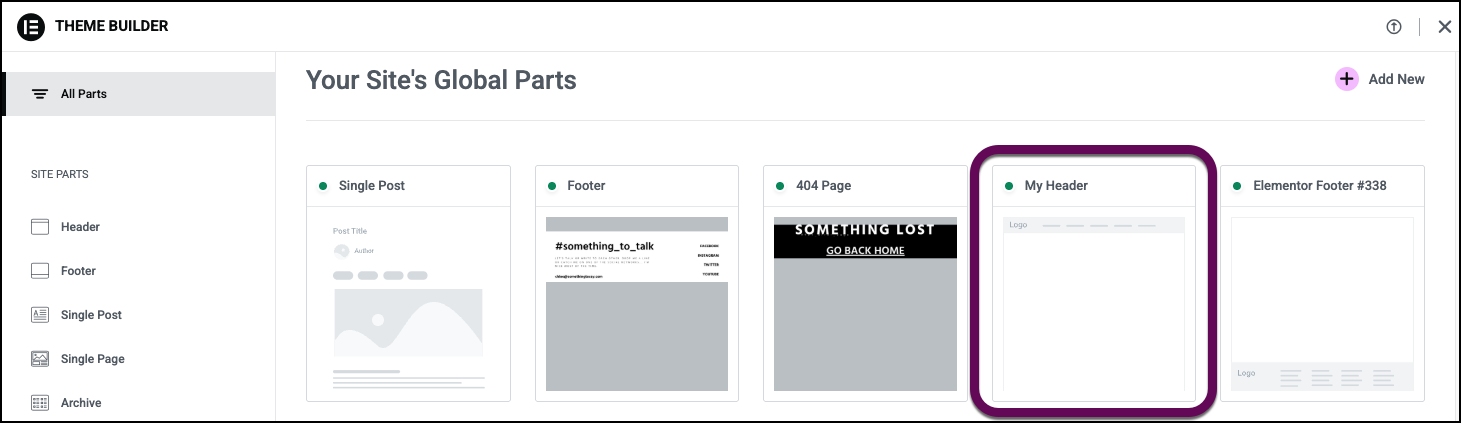Click the Elementor logo icon
Screen dimensions: 1461x423
pos(31,27)
